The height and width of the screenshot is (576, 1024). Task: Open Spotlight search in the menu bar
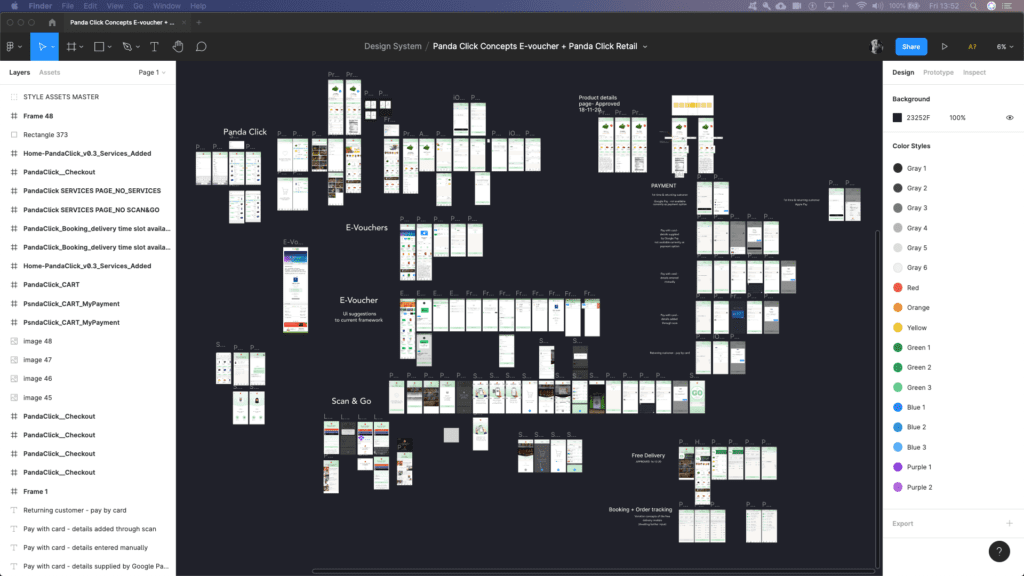click(x=974, y=6)
